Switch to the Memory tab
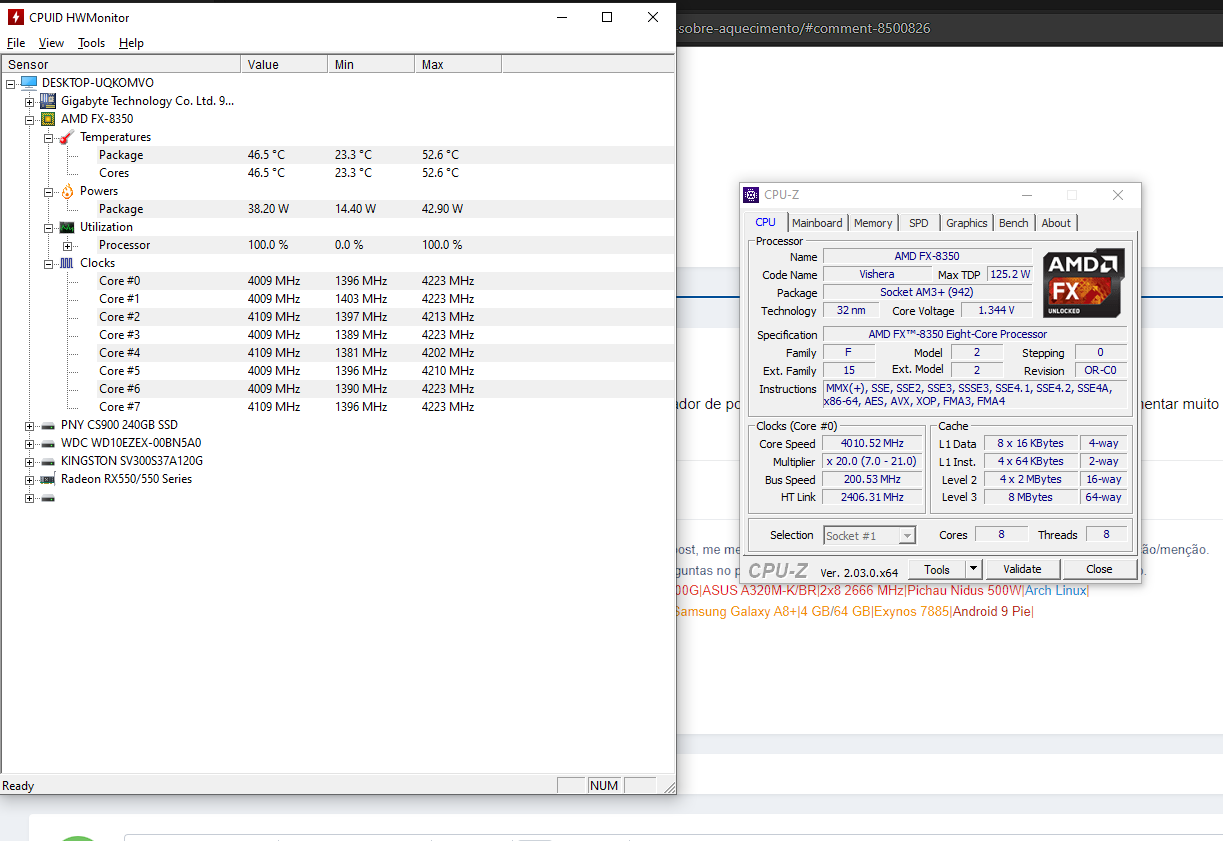The height and width of the screenshot is (841, 1223). point(873,223)
